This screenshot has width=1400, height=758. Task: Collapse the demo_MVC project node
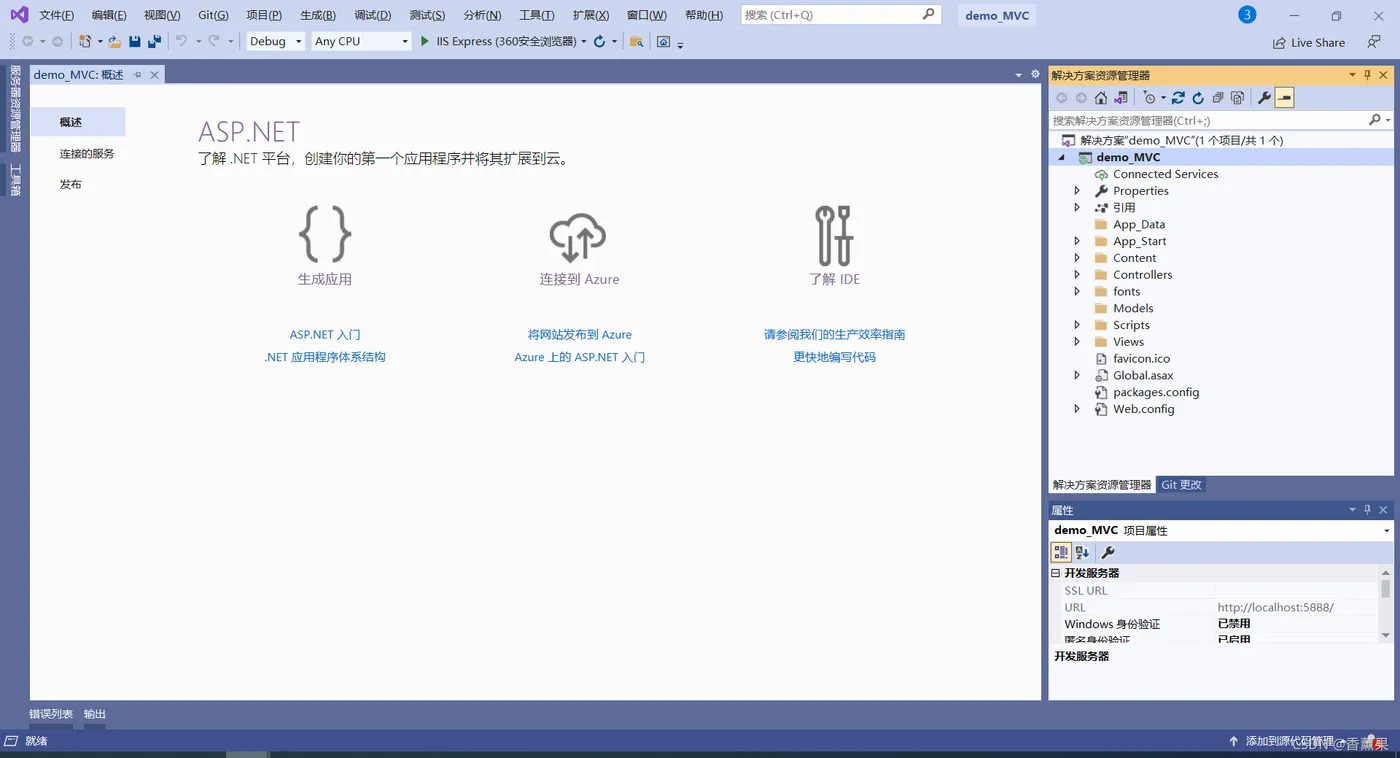tap(1062, 157)
